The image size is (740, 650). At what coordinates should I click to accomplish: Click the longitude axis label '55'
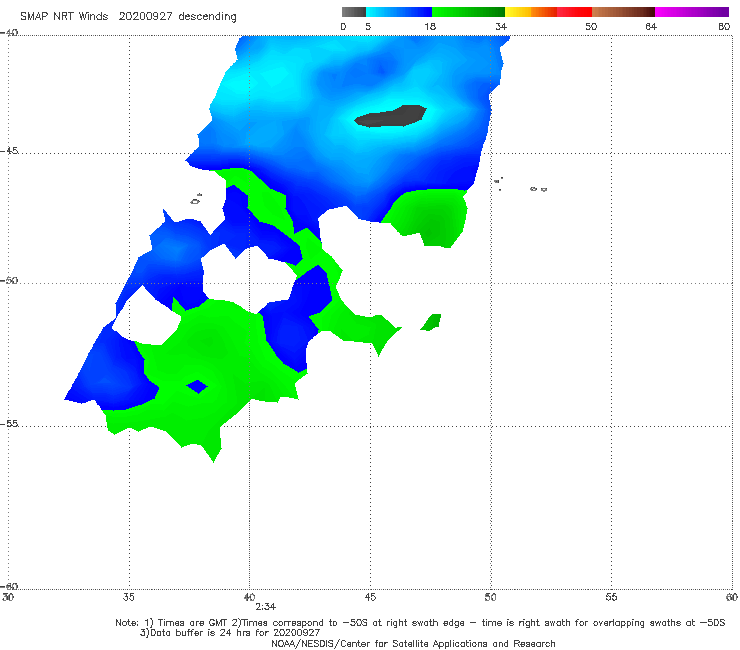tap(611, 597)
